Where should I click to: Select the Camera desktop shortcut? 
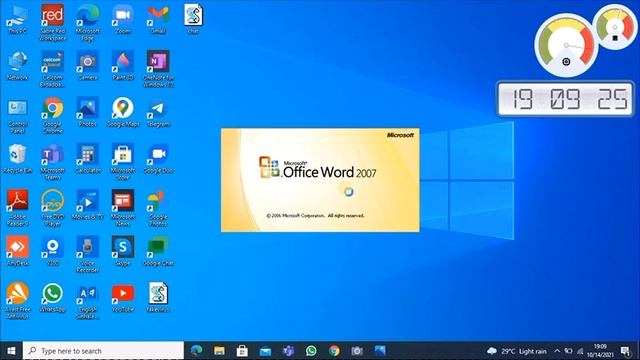point(88,66)
